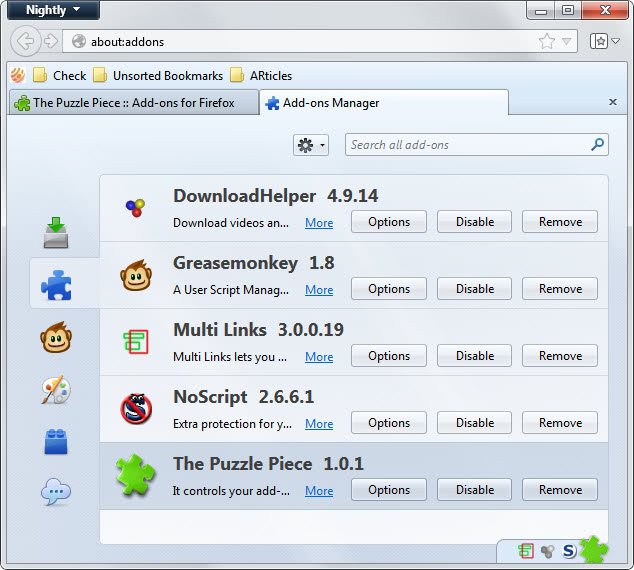Screen dimensions: 634x570
Task: Click the grey DownloadHelper icon in add-on bar
Action: (x=548, y=551)
